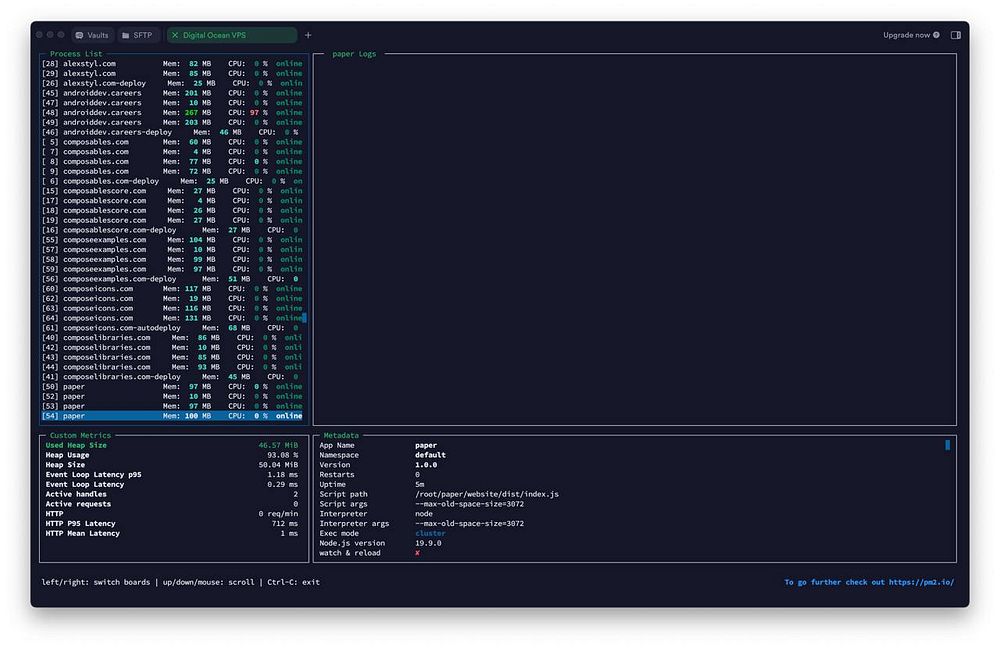1000x648 pixels.
Task: Click the Used Heap Size metric row
Action: click(x=172, y=445)
